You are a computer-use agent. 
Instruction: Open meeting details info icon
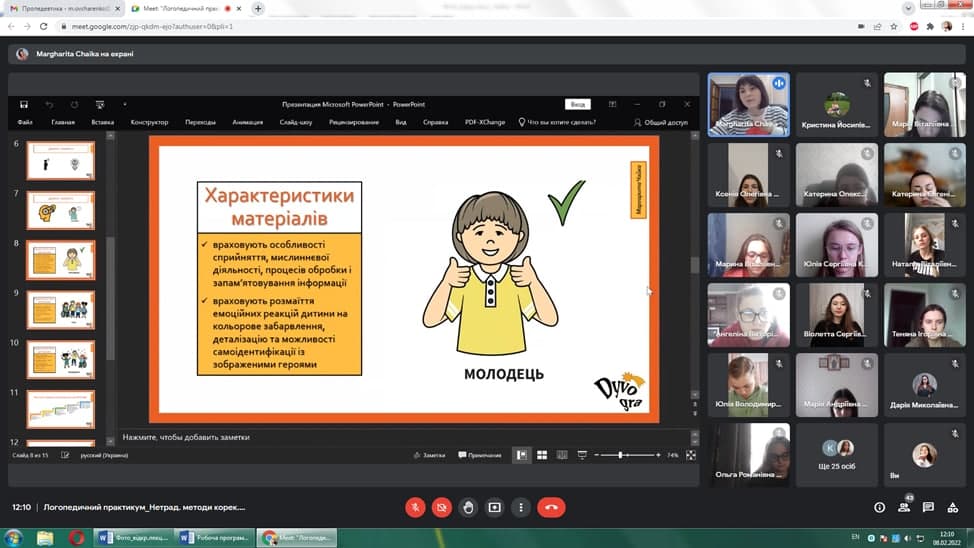click(880, 507)
